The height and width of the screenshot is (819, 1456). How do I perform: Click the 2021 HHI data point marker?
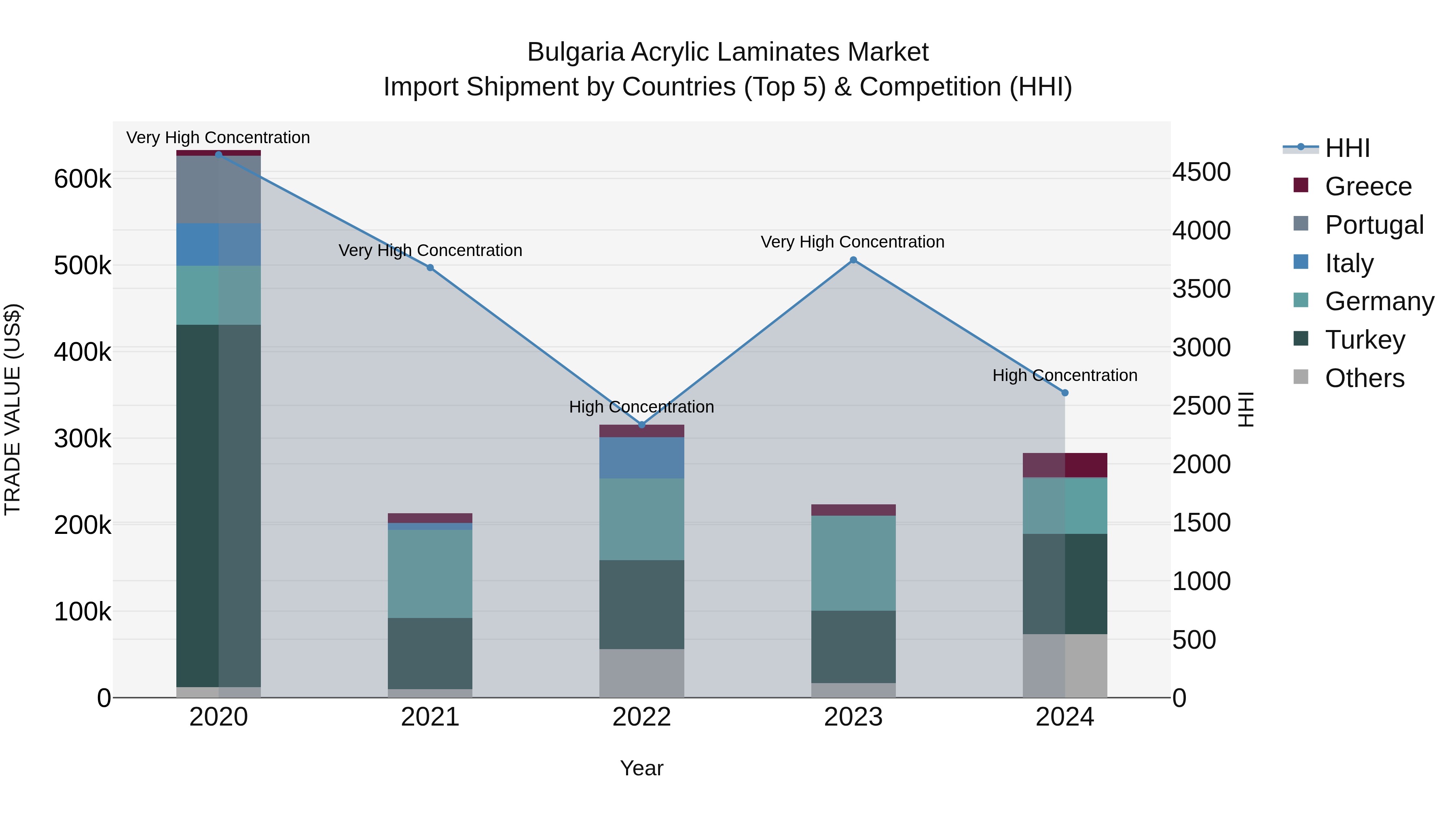point(430,268)
